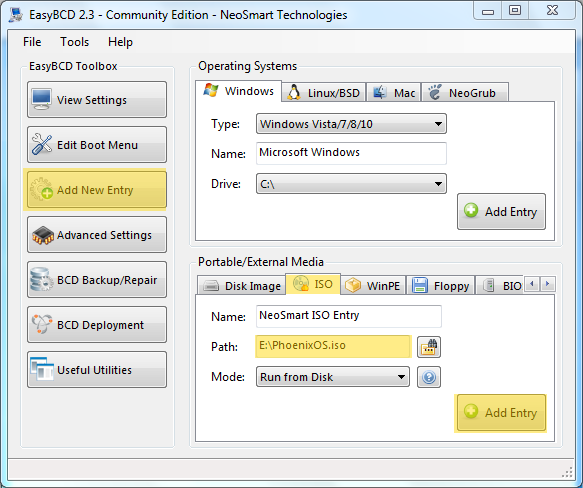Image resolution: width=583 pixels, height=488 pixels.
Task: Expand the Windows Type dropdown
Action: 351,124
